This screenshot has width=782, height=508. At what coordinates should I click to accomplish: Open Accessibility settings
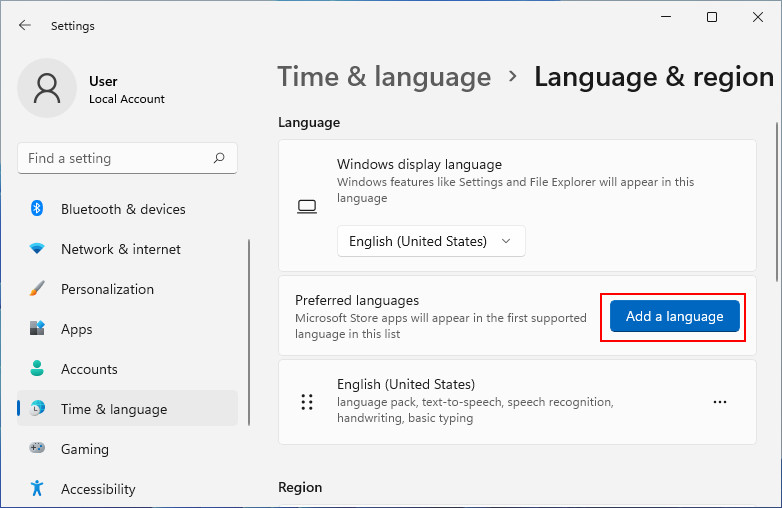127,488
